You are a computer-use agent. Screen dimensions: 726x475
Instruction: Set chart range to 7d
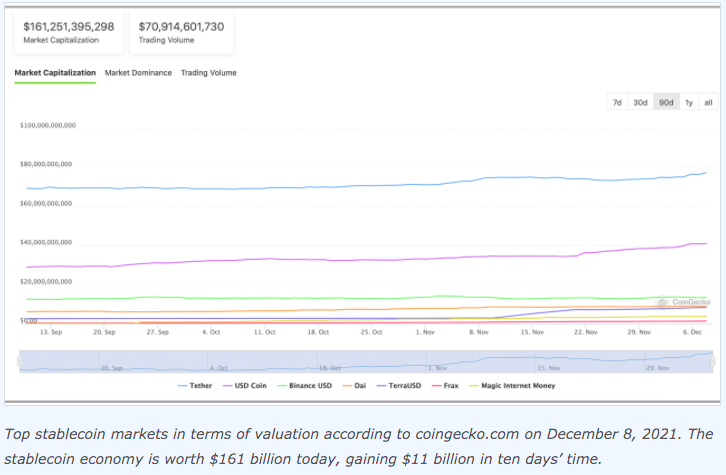click(x=617, y=102)
